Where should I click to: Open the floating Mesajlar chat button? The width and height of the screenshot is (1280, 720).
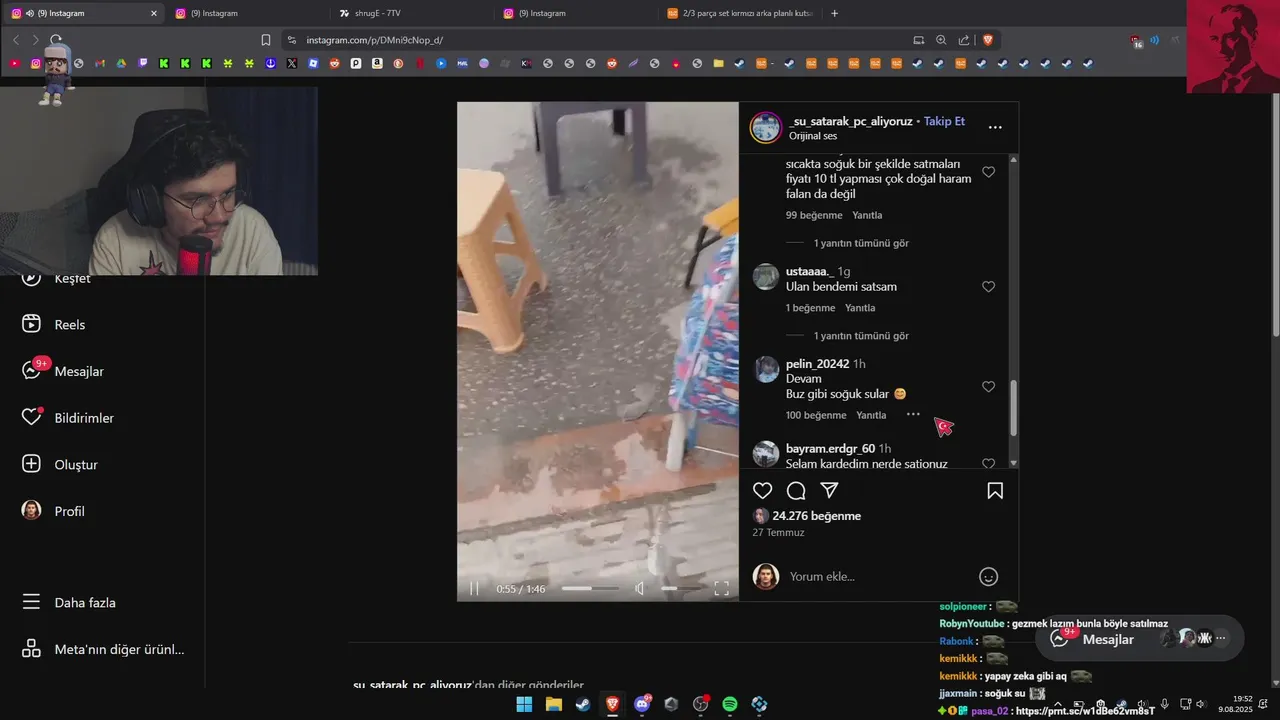click(1140, 639)
